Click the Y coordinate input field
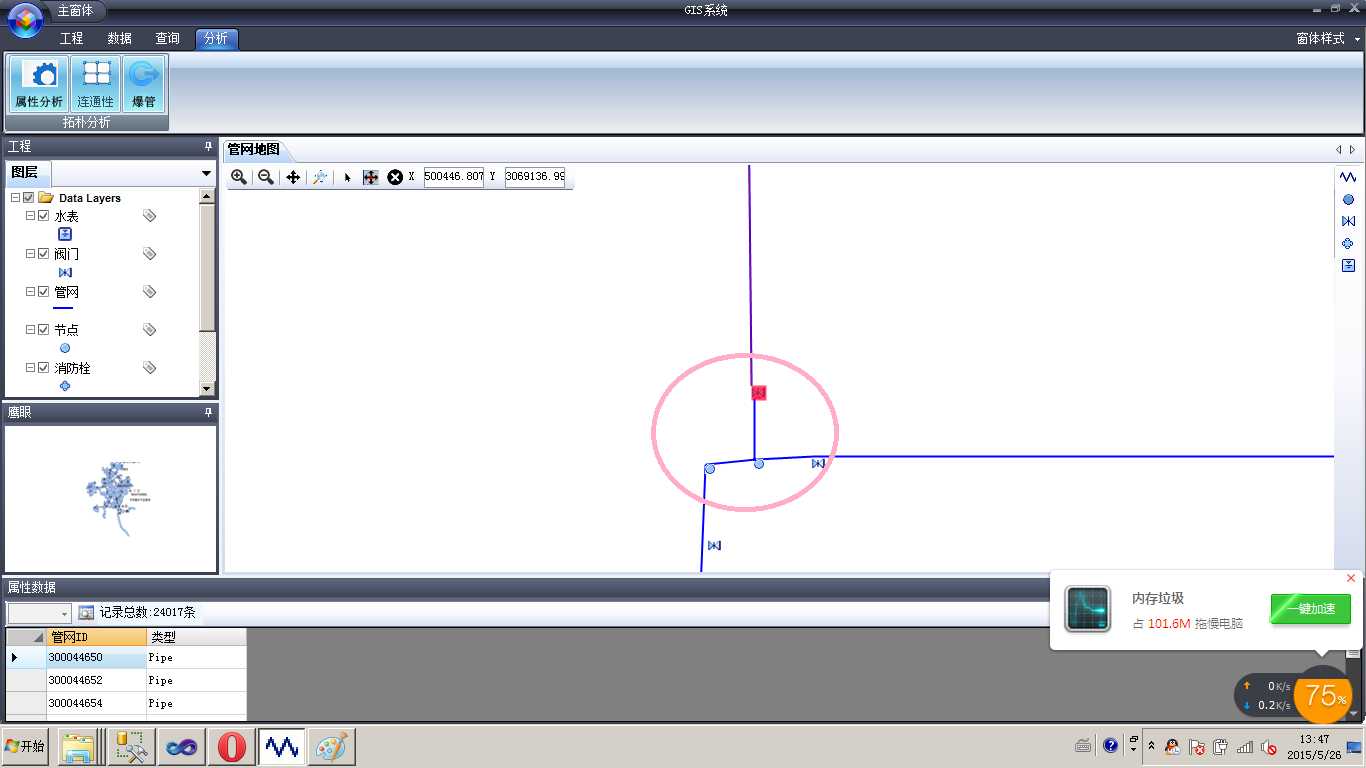The height and width of the screenshot is (768, 1366). point(535,177)
